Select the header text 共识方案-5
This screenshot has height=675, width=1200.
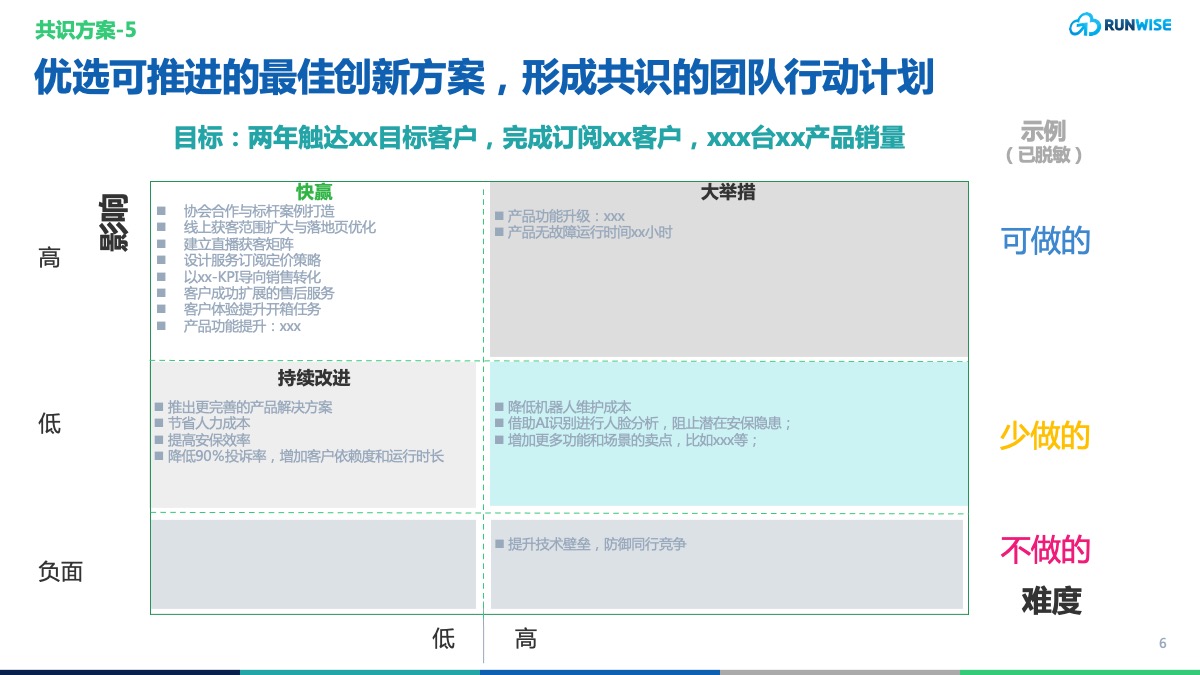click(x=86, y=30)
